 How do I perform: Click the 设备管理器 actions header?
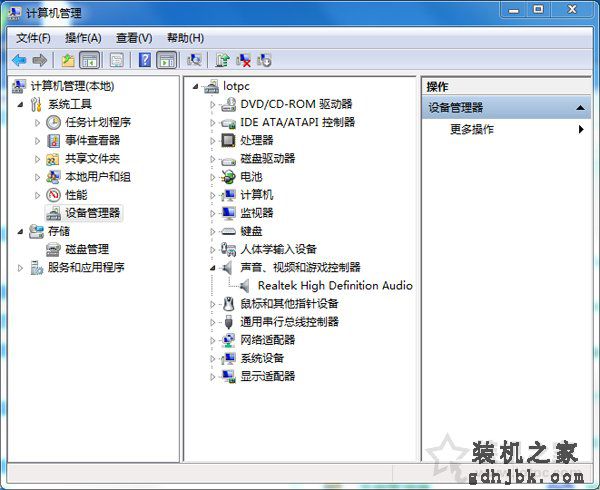[x=506, y=108]
